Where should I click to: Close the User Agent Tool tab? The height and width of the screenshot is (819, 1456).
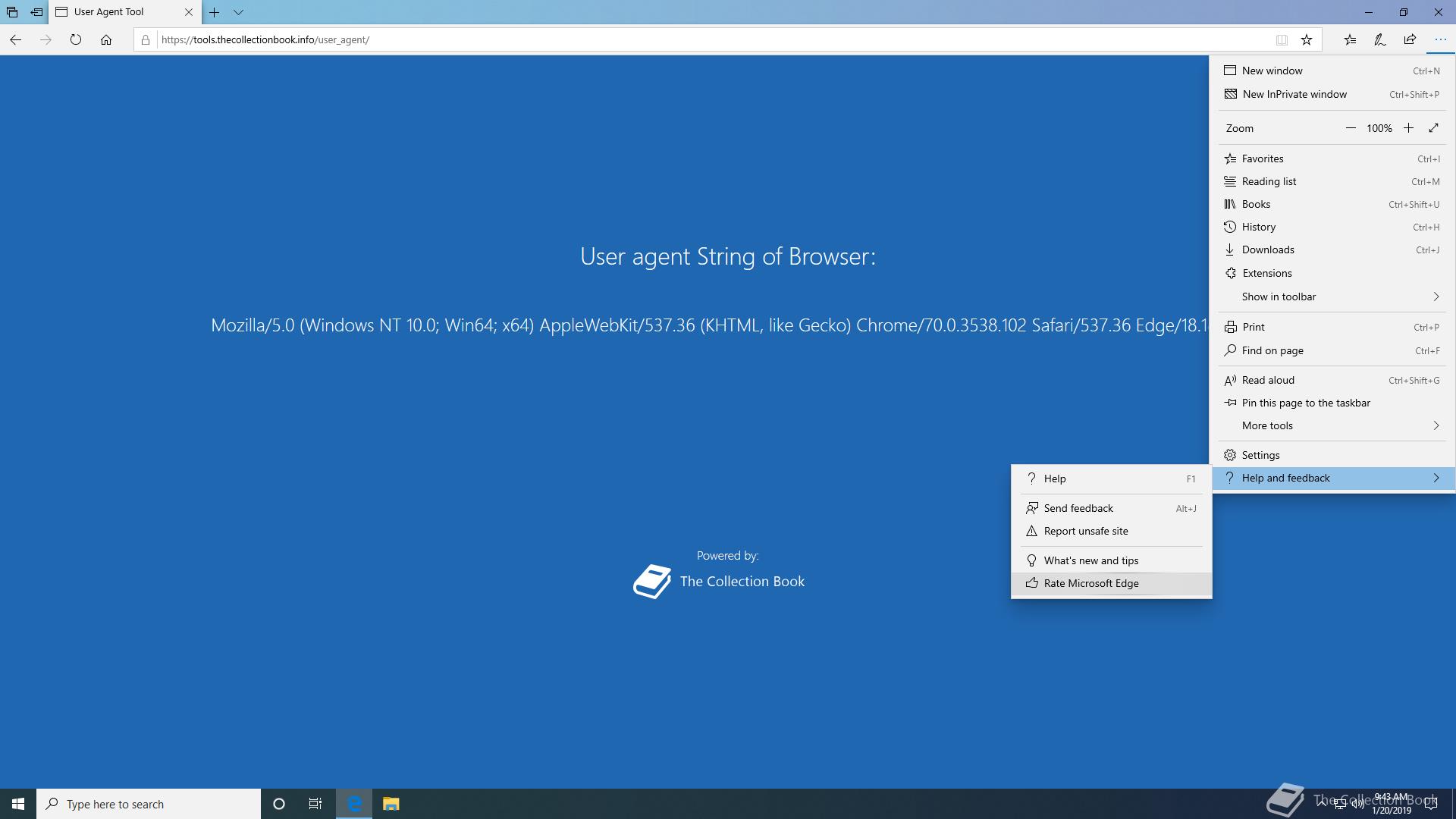[189, 12]
